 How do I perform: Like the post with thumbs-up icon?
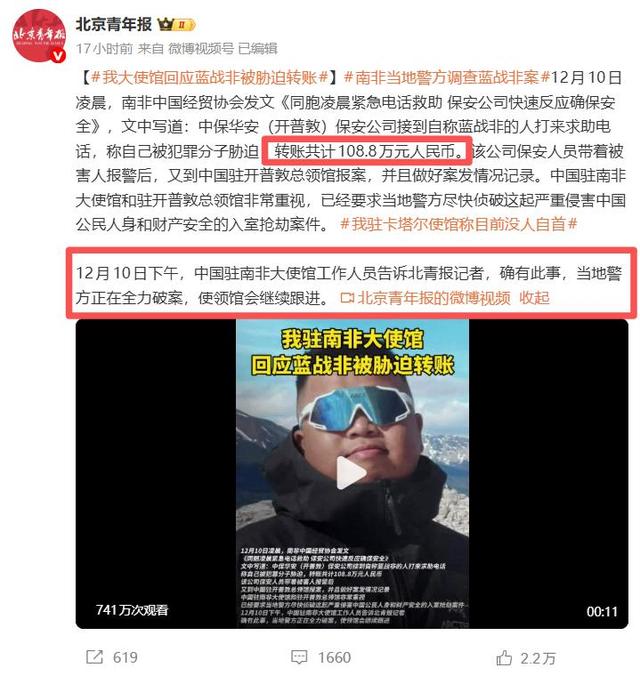click(504, 657)
